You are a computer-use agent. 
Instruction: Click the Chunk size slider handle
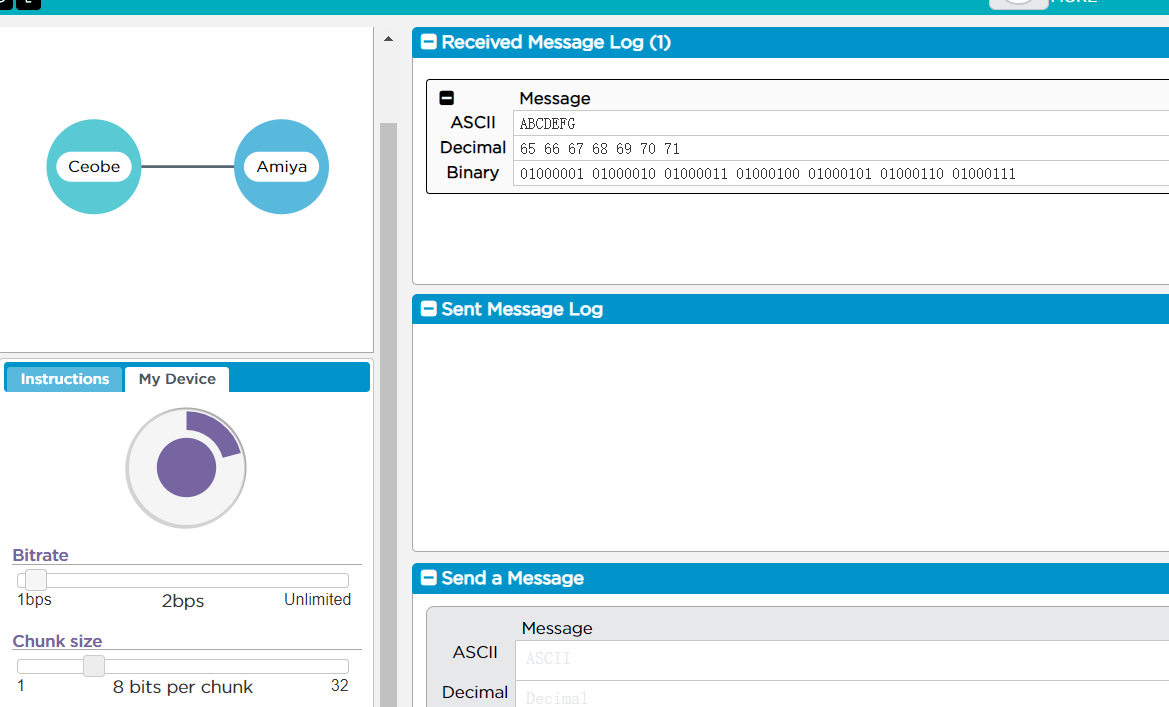(94, 665)
